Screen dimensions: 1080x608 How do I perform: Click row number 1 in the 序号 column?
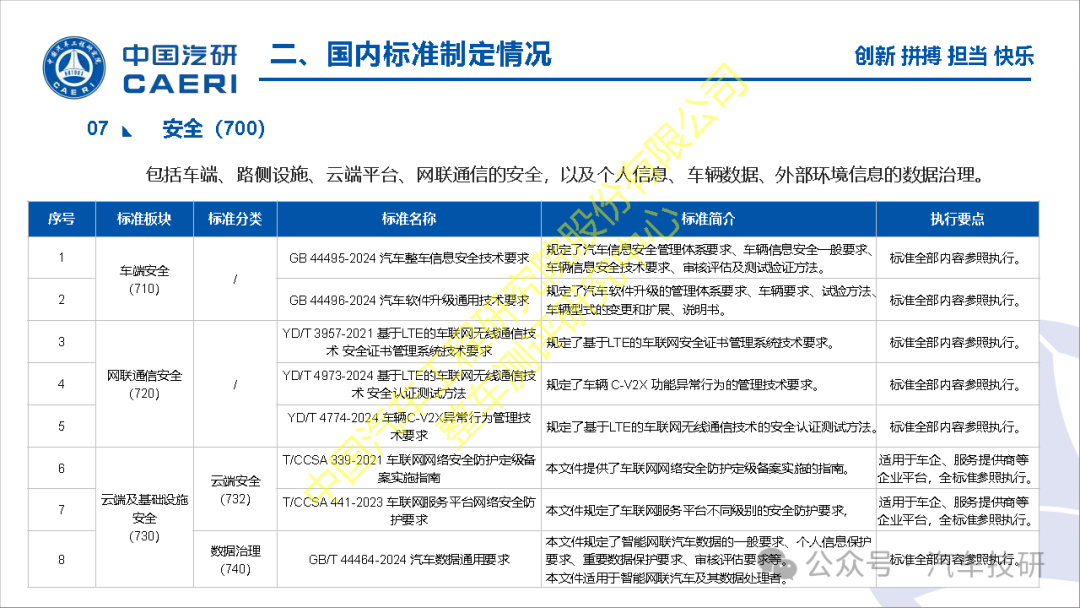coord(61,258)
